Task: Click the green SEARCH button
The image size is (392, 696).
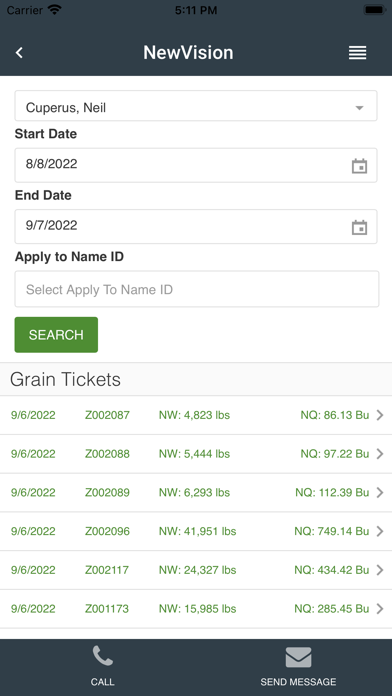Action: 56,335
